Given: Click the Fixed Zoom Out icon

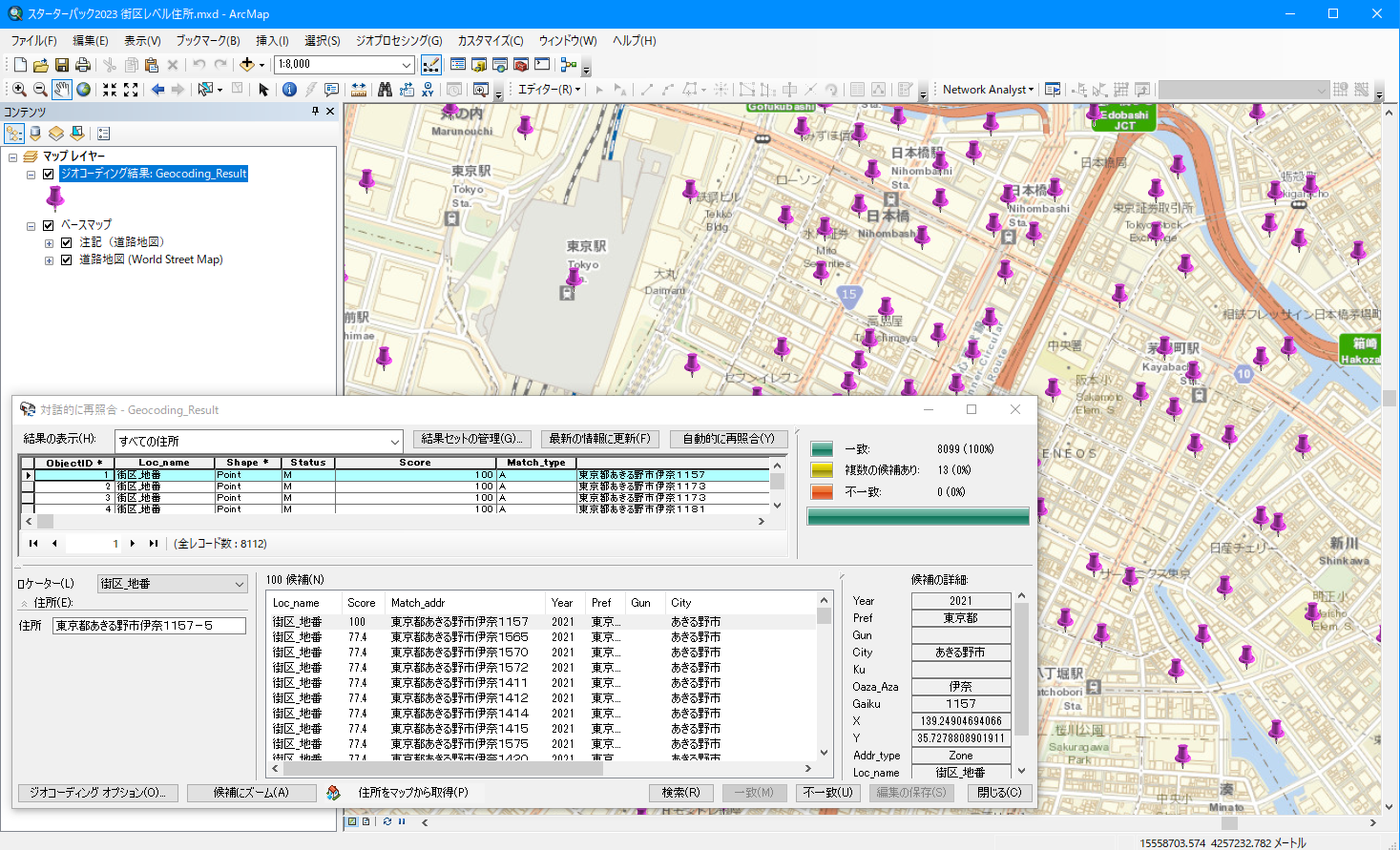Looking at the screenshot, I should 131,90.
